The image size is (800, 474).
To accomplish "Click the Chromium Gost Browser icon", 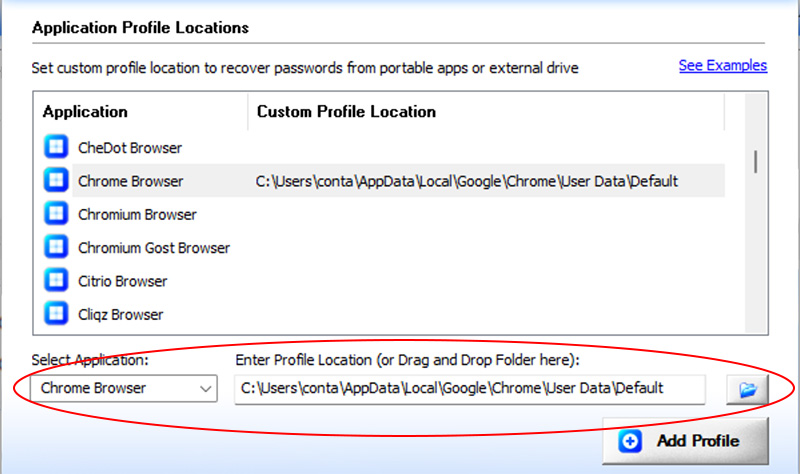I will (56, 247).
